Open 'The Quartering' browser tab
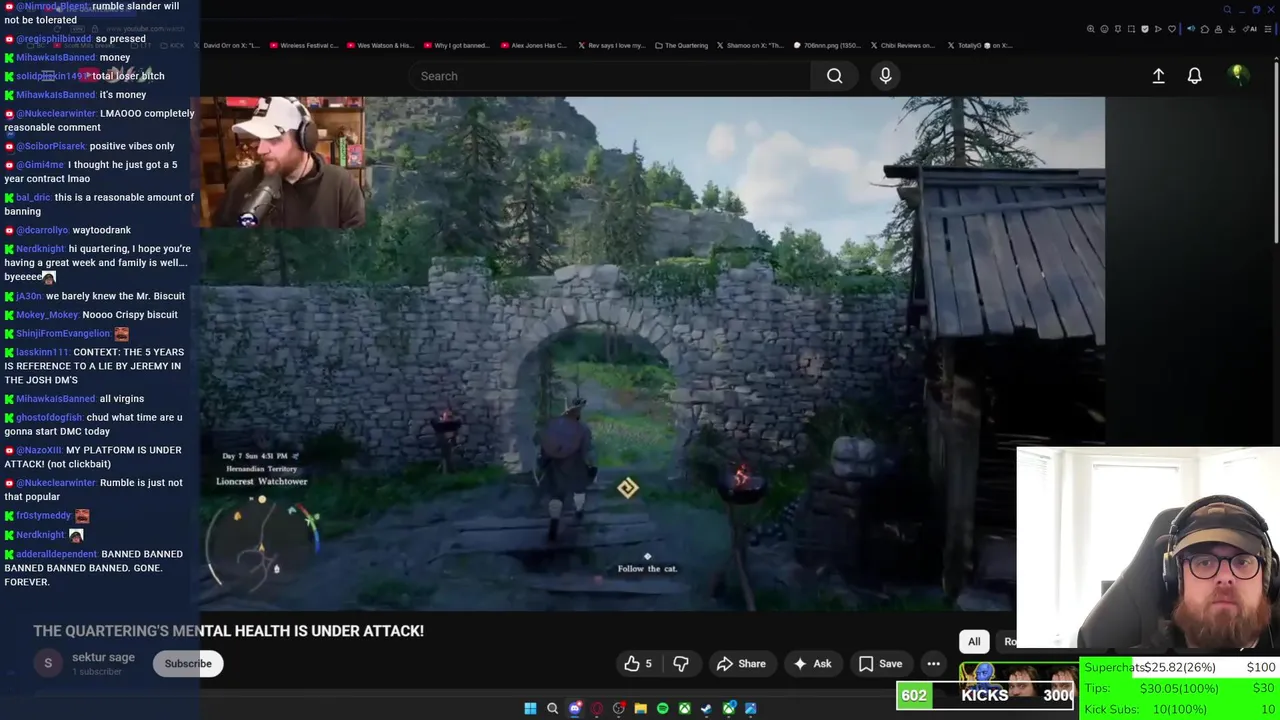 click(682, 45)
